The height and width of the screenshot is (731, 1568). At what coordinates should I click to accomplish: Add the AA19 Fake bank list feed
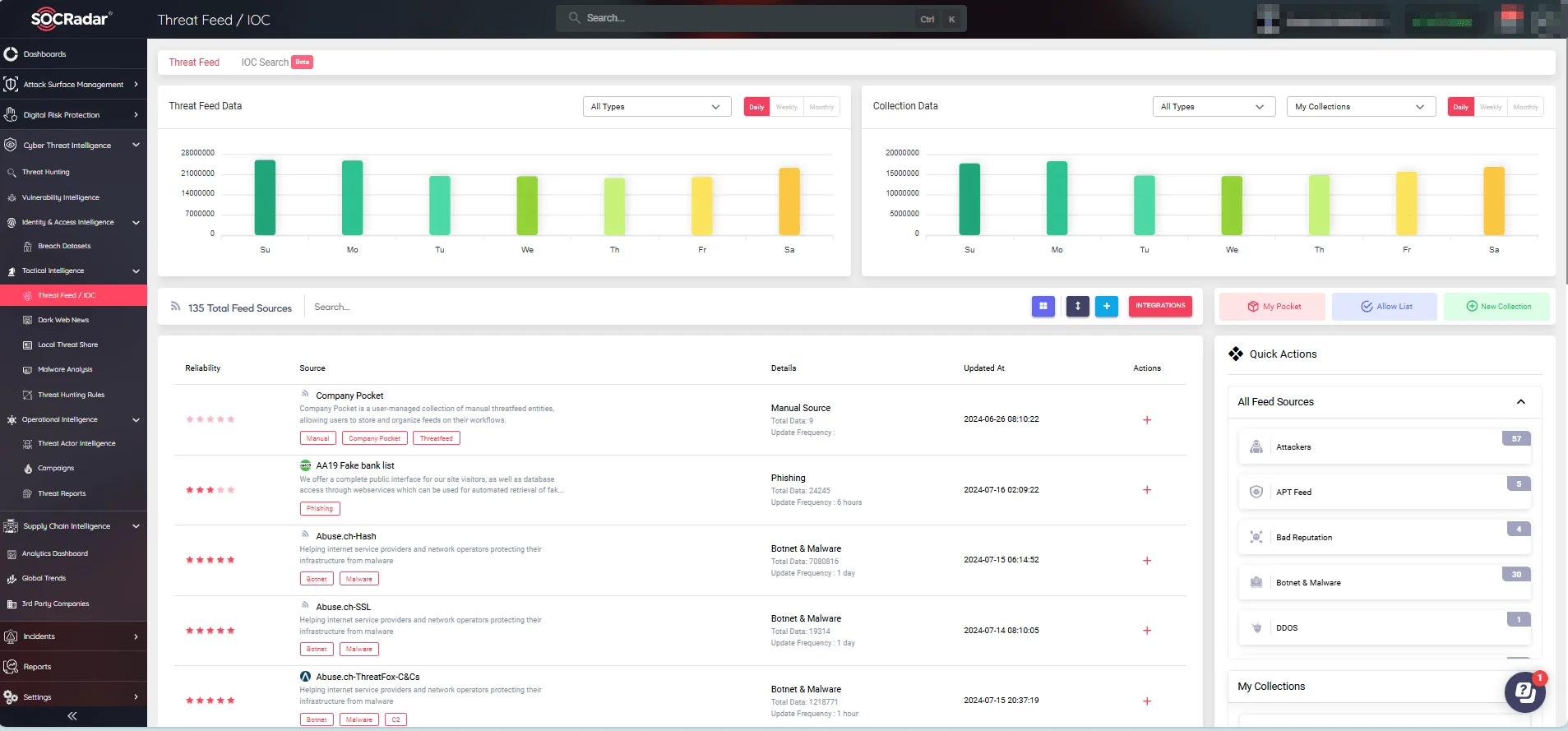click(x=1147, y=490)
